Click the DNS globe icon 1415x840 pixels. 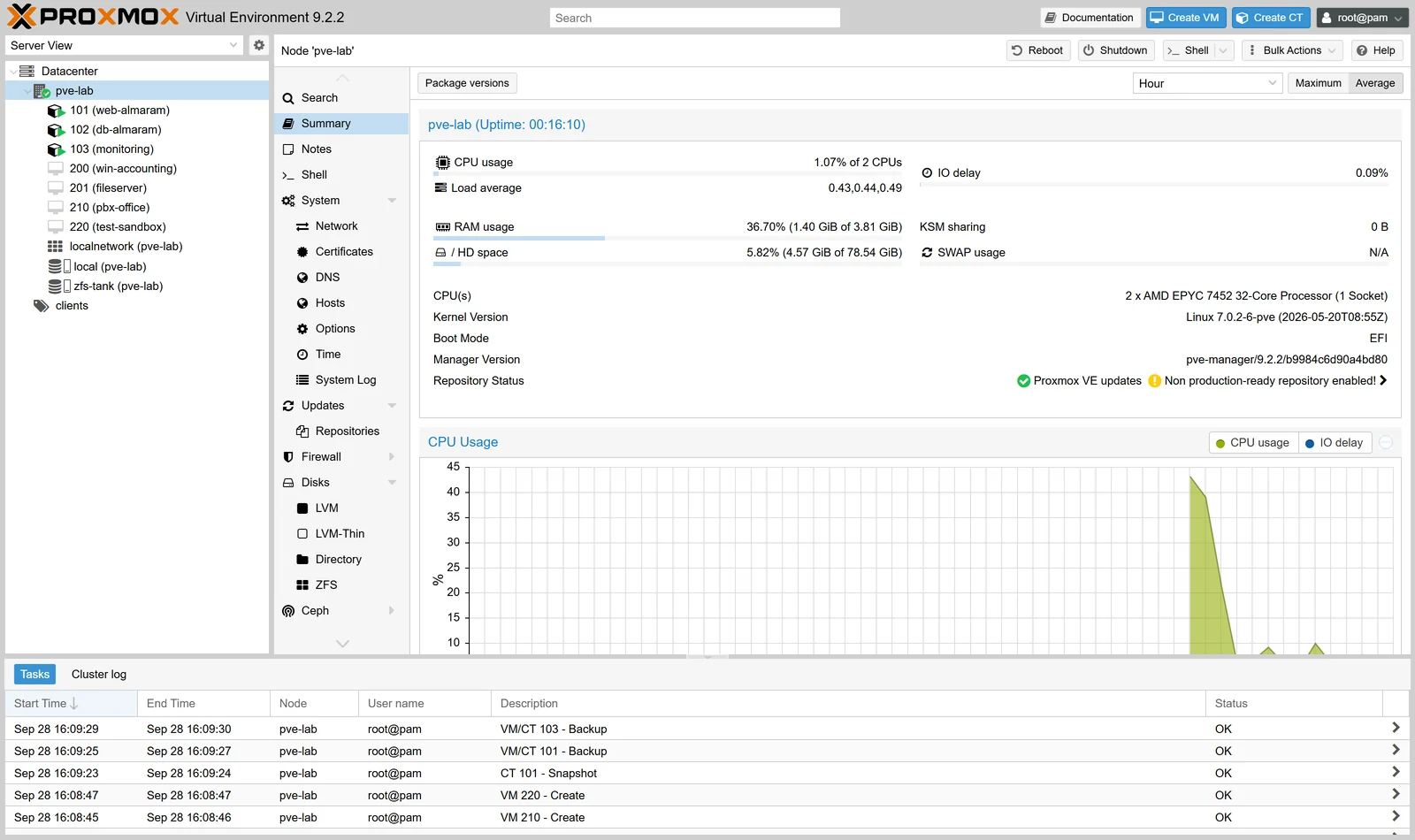coord(302,278)
